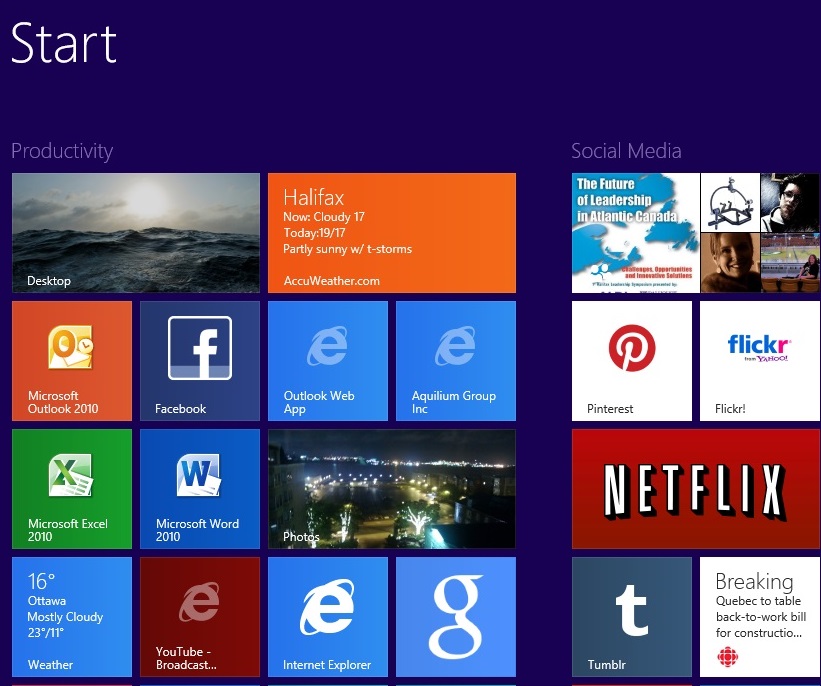Open the Google g tile

point(456,617)
